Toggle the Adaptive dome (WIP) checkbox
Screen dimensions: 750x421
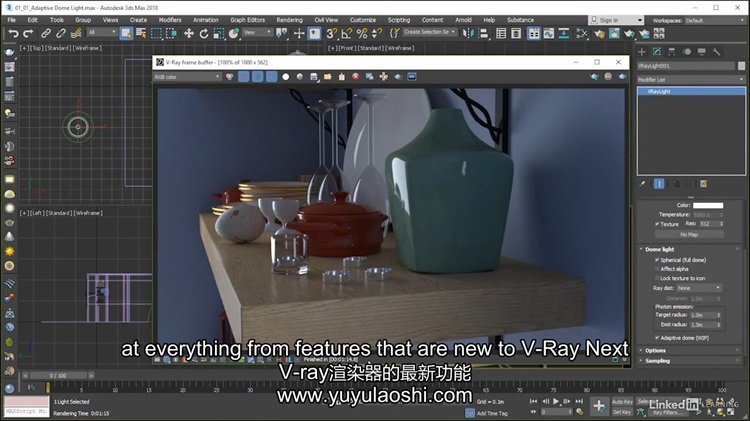click(656, 334)
